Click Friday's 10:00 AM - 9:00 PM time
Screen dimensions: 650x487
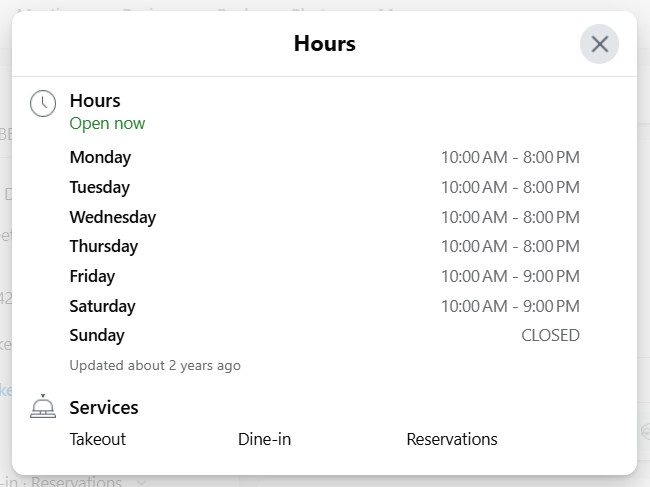[510, 276]
